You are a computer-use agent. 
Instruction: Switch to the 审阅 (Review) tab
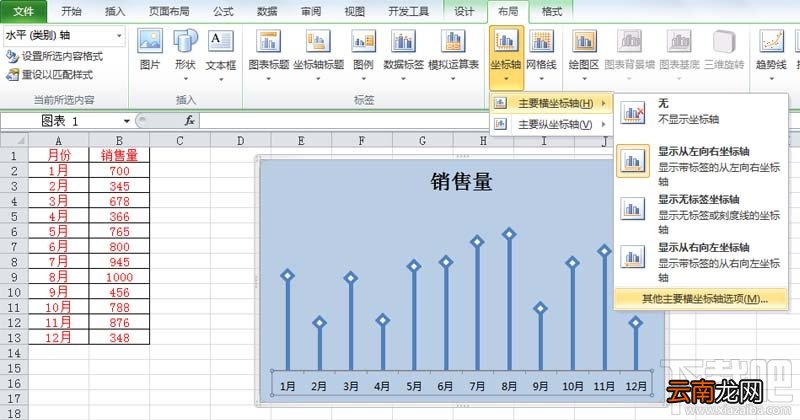pyautogui.click(x=311, y=11)
